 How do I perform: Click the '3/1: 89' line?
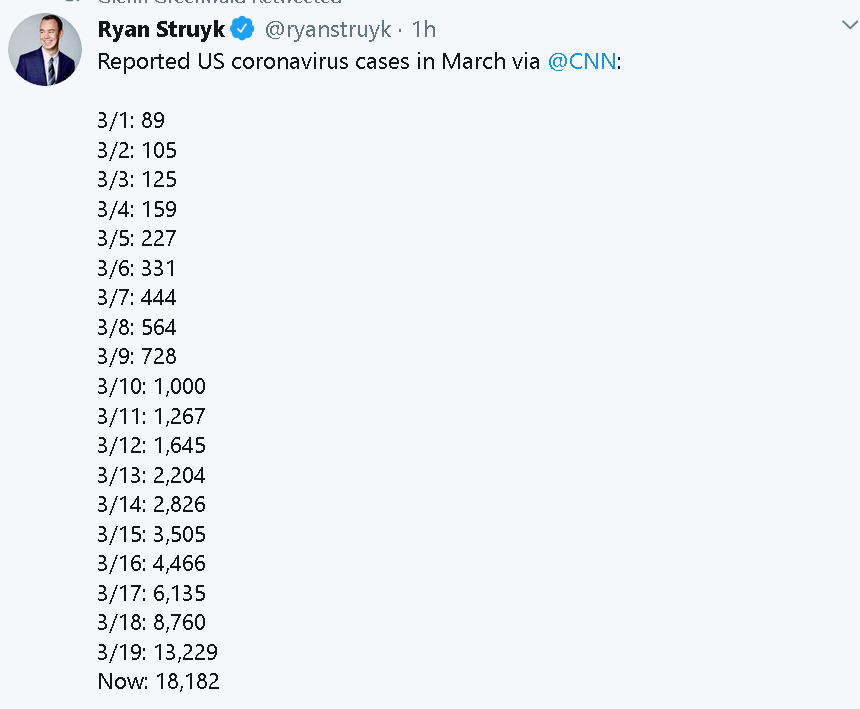(131, 120)
